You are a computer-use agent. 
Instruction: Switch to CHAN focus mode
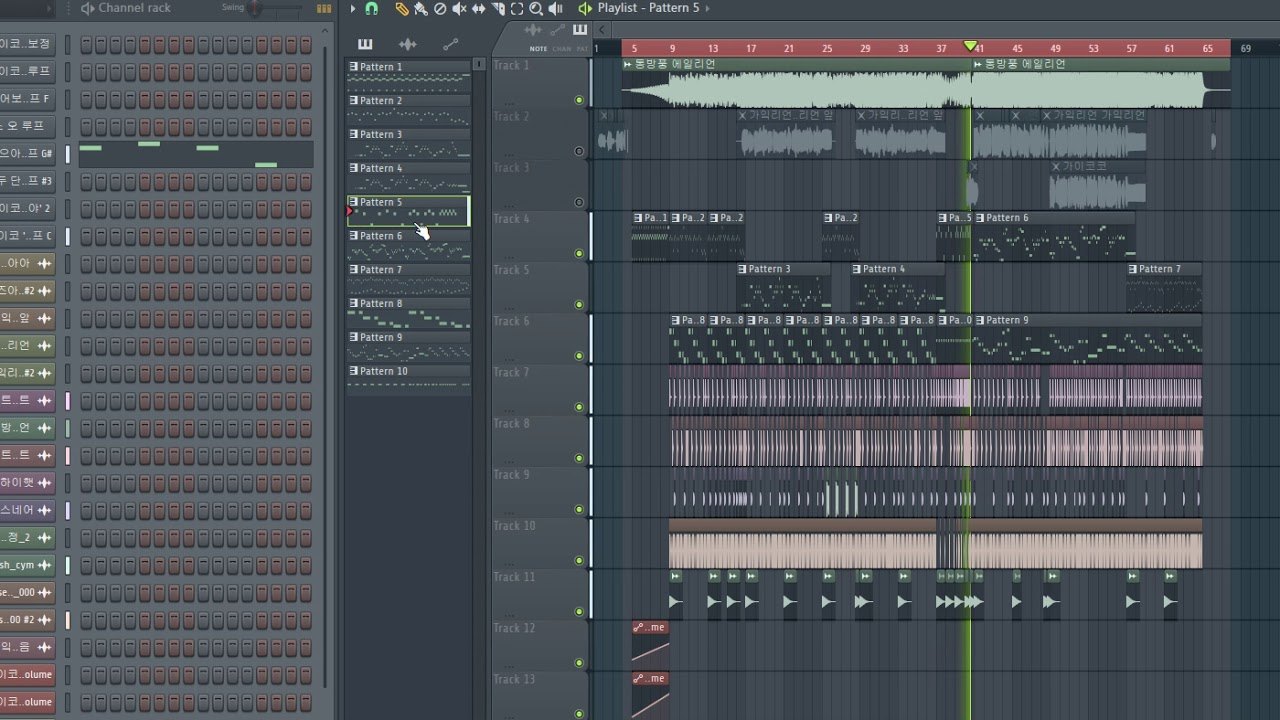point(562,48)
